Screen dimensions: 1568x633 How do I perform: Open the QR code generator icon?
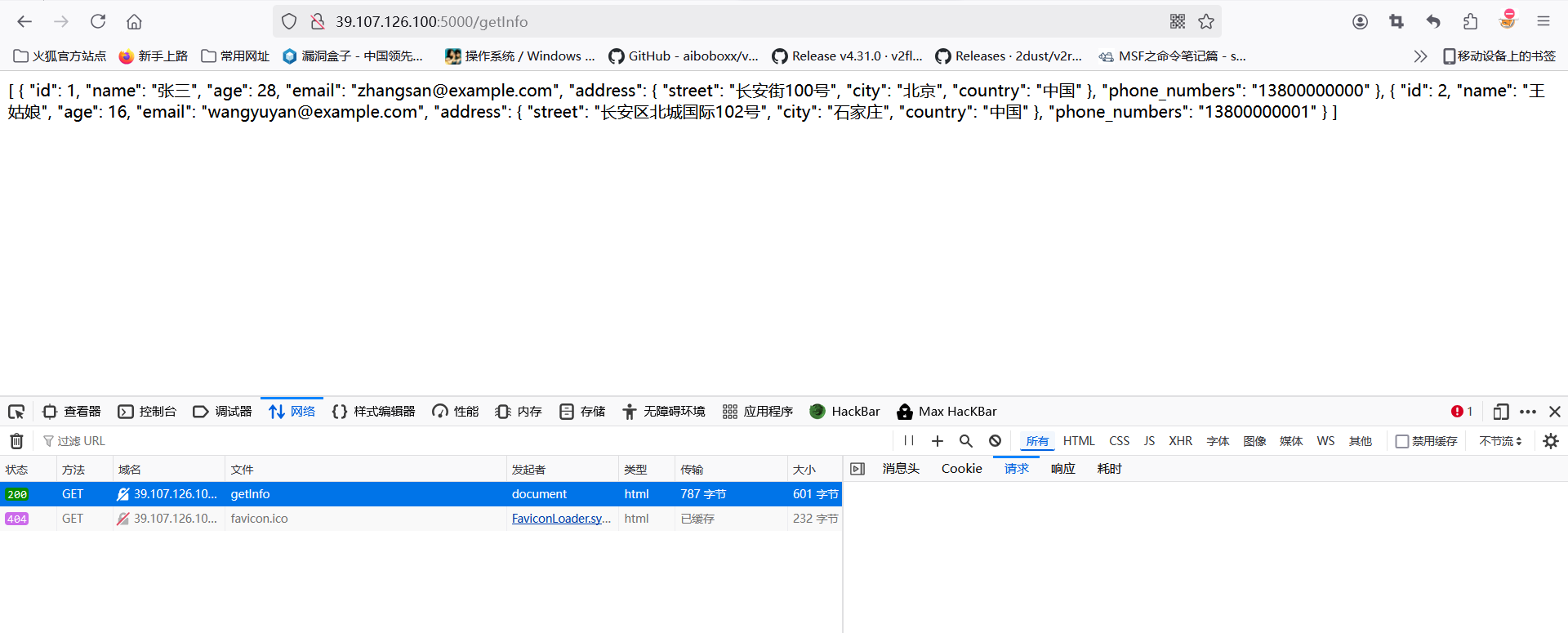click(1177, 21)
